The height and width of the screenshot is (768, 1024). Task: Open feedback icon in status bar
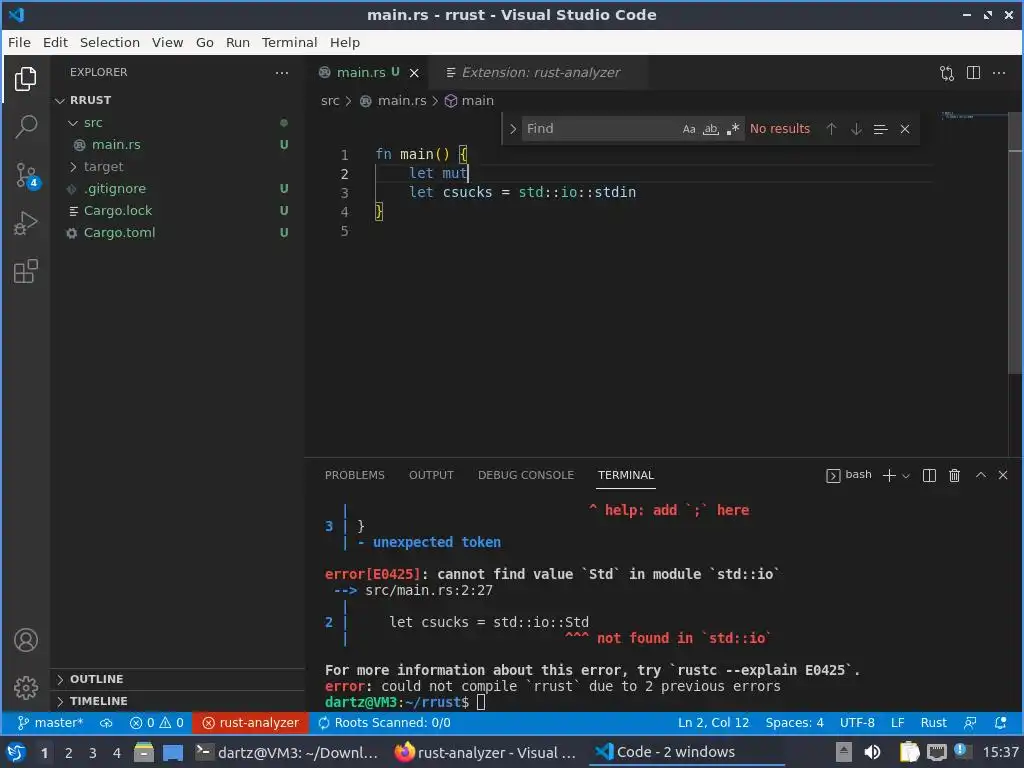[x=970, y=723]
